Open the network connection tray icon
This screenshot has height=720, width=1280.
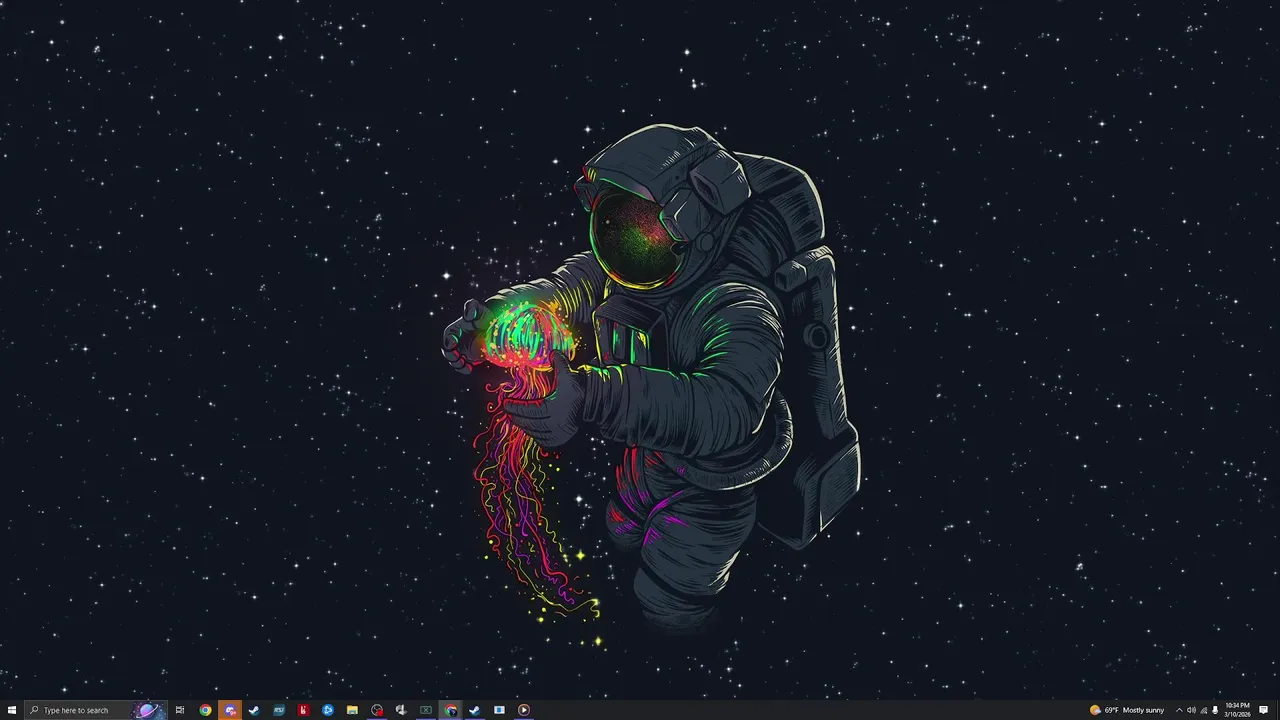point(1203,710)
